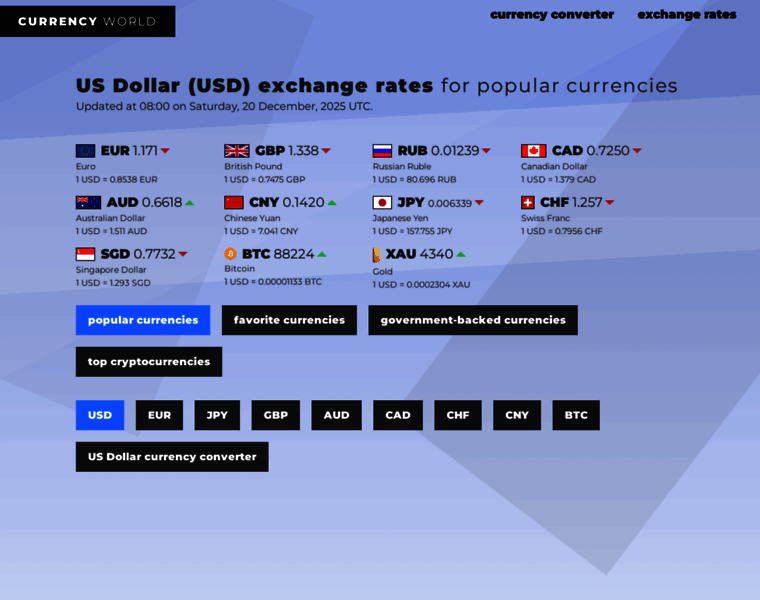This screenshot has width=760, height=600.
Task: Click the red down arrow beside SGD 0.7732
Action: tap(183, 254)
